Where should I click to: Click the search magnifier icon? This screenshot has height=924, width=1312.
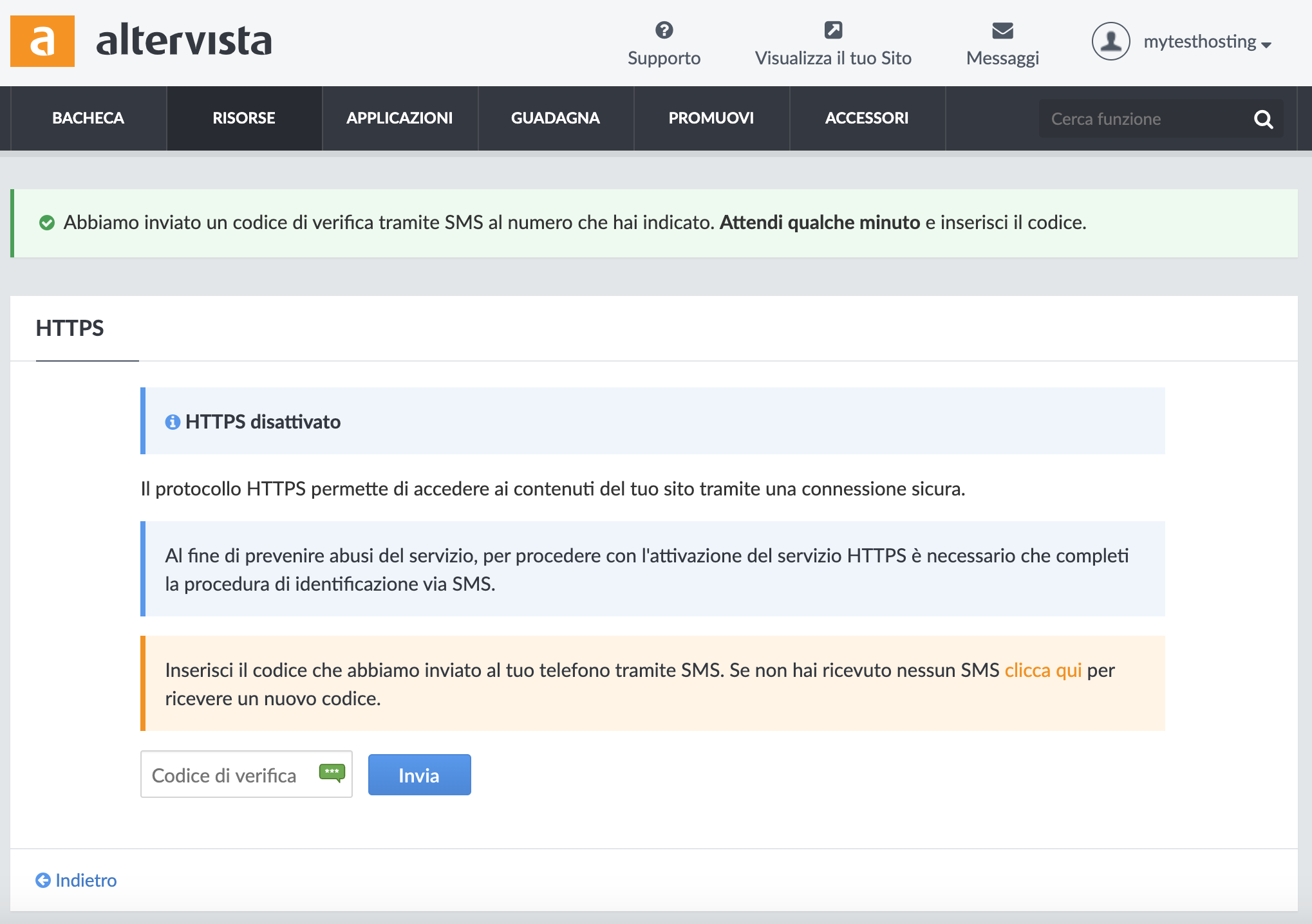point(1263,119)
